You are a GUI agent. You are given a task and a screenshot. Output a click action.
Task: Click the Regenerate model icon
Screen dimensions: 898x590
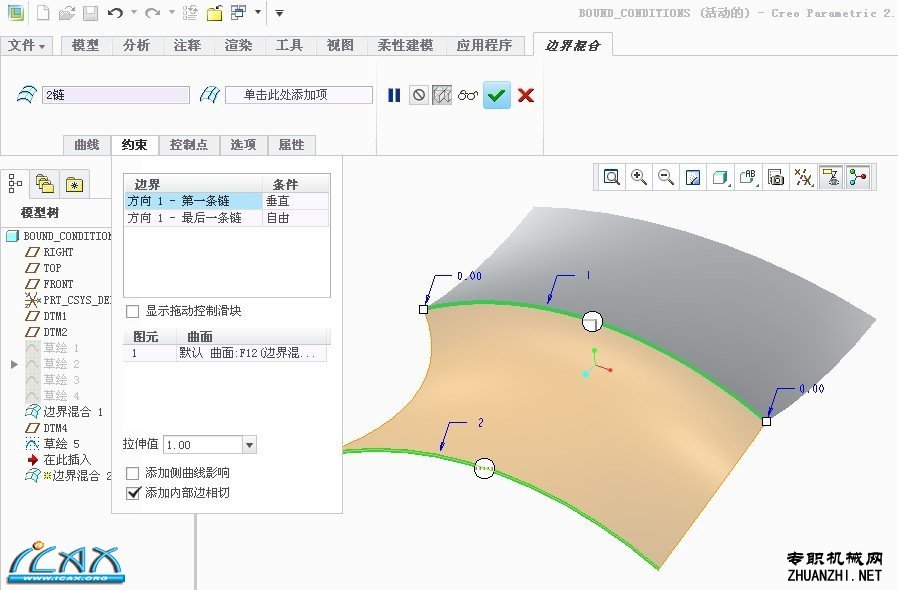(190, 13)
